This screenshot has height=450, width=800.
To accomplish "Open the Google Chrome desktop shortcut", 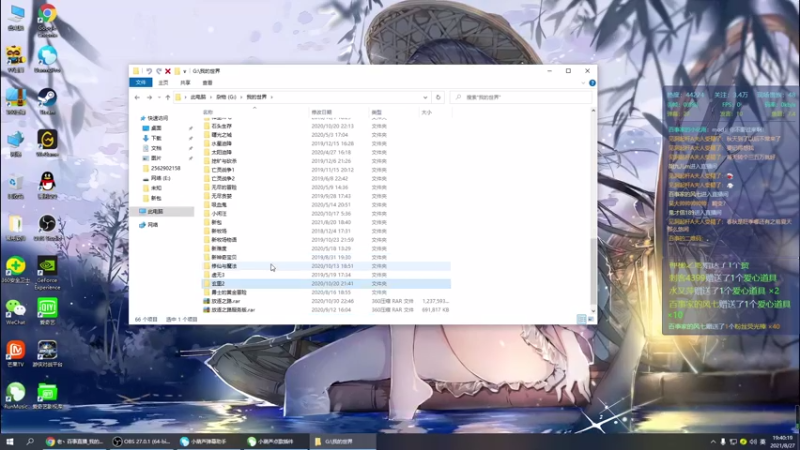I will 47,19.
